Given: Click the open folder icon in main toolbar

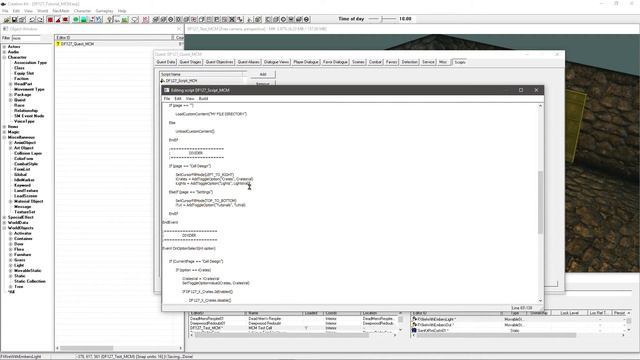Looking at the screenshot, I should [7, 19].
